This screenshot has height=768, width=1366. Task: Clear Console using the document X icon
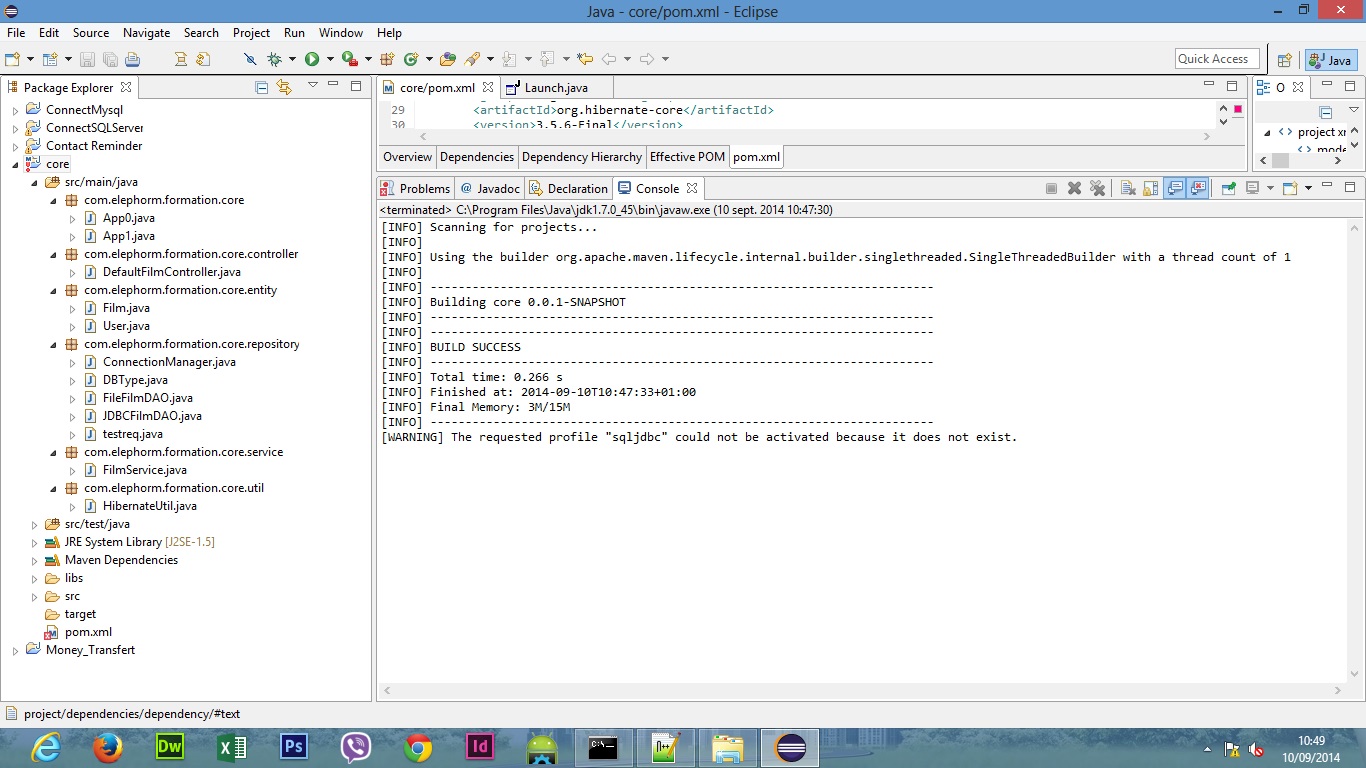pyautogui.click(x=1128, y=188)
